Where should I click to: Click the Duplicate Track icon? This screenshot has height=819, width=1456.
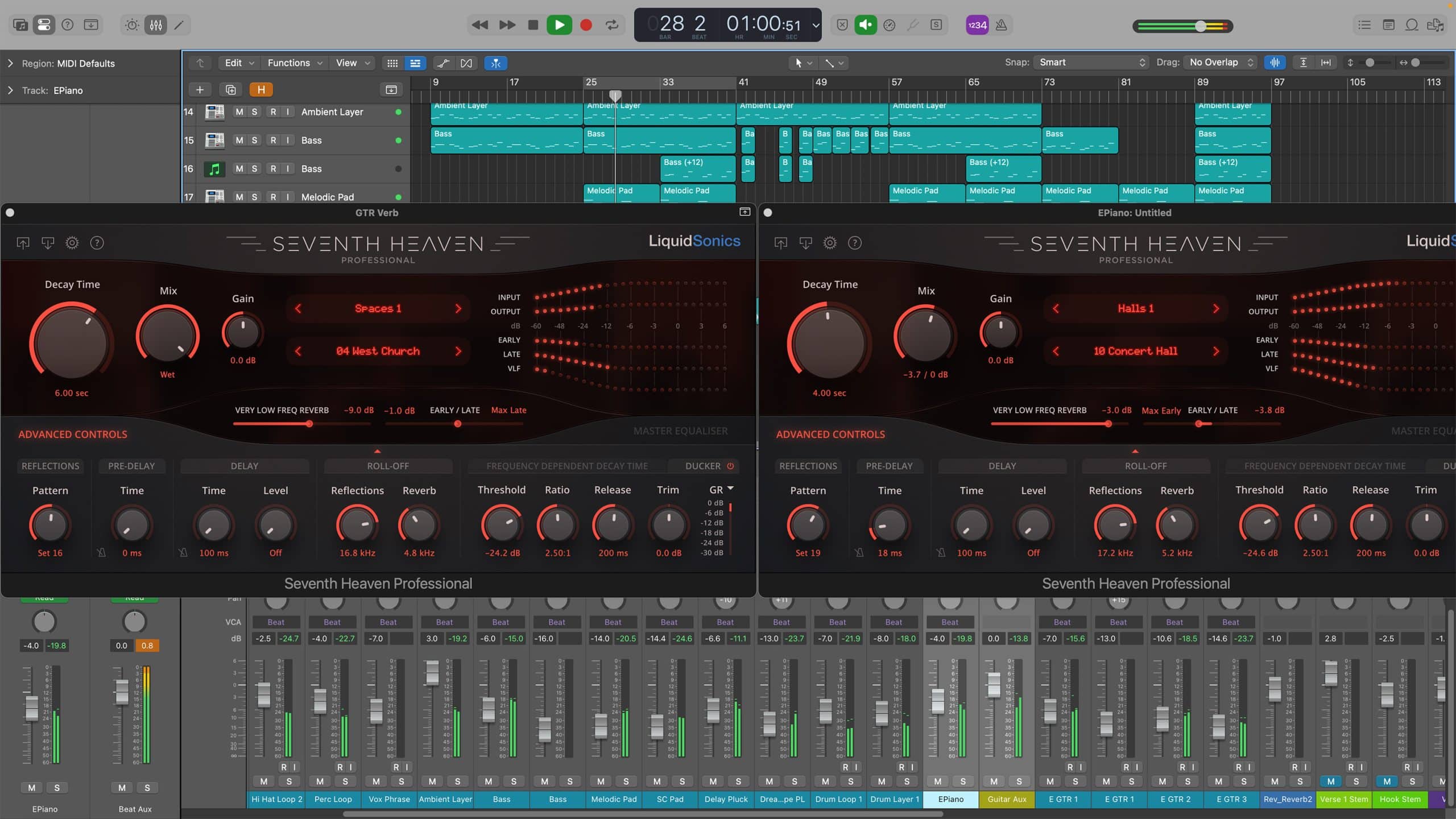(230, 90)
